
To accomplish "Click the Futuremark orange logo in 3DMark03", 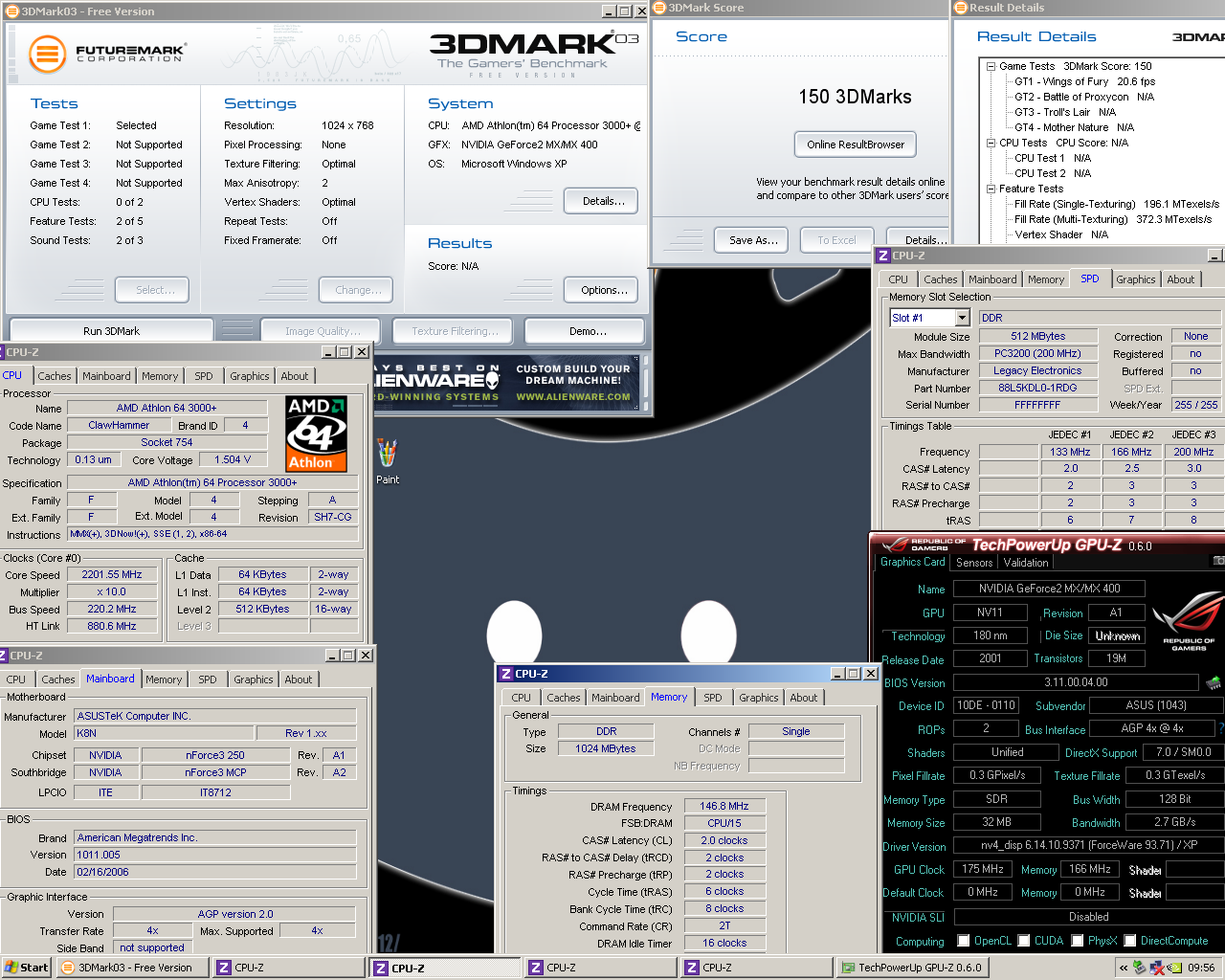I will tap(47, 54).
